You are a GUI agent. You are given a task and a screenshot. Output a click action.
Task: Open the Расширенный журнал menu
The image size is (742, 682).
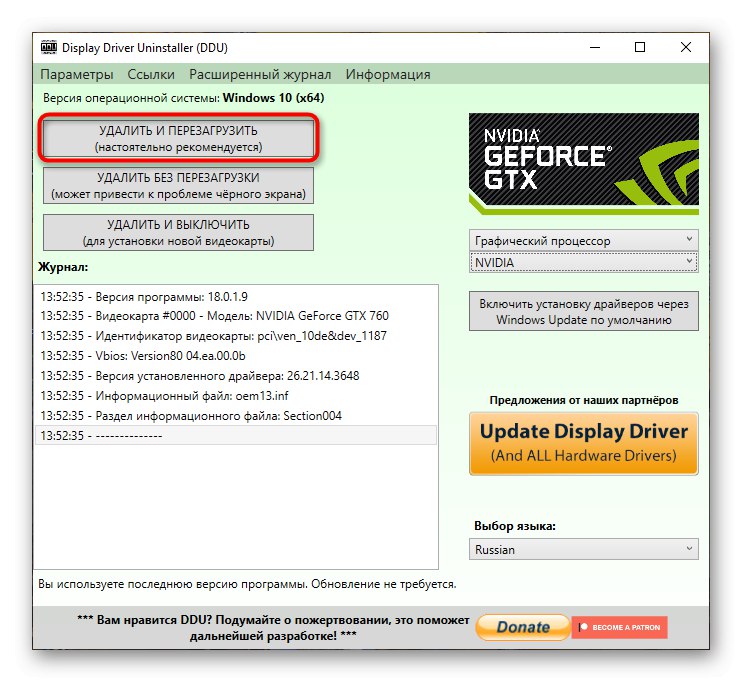click(260, 74)
